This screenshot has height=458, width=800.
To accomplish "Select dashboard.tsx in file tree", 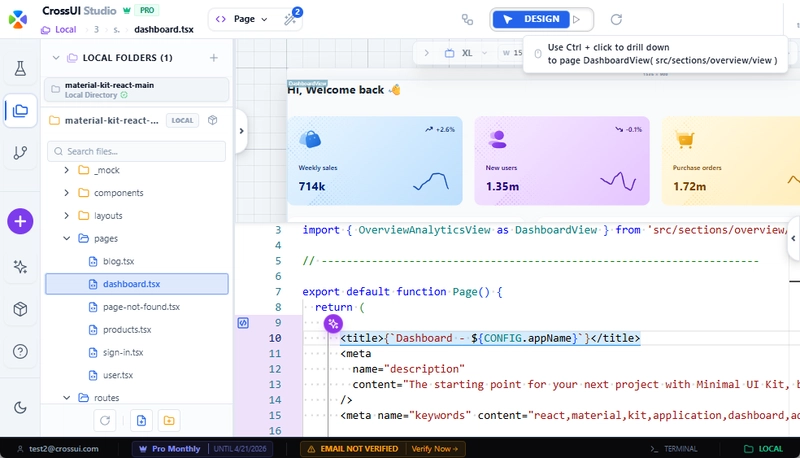I will [x=137, y=284].
